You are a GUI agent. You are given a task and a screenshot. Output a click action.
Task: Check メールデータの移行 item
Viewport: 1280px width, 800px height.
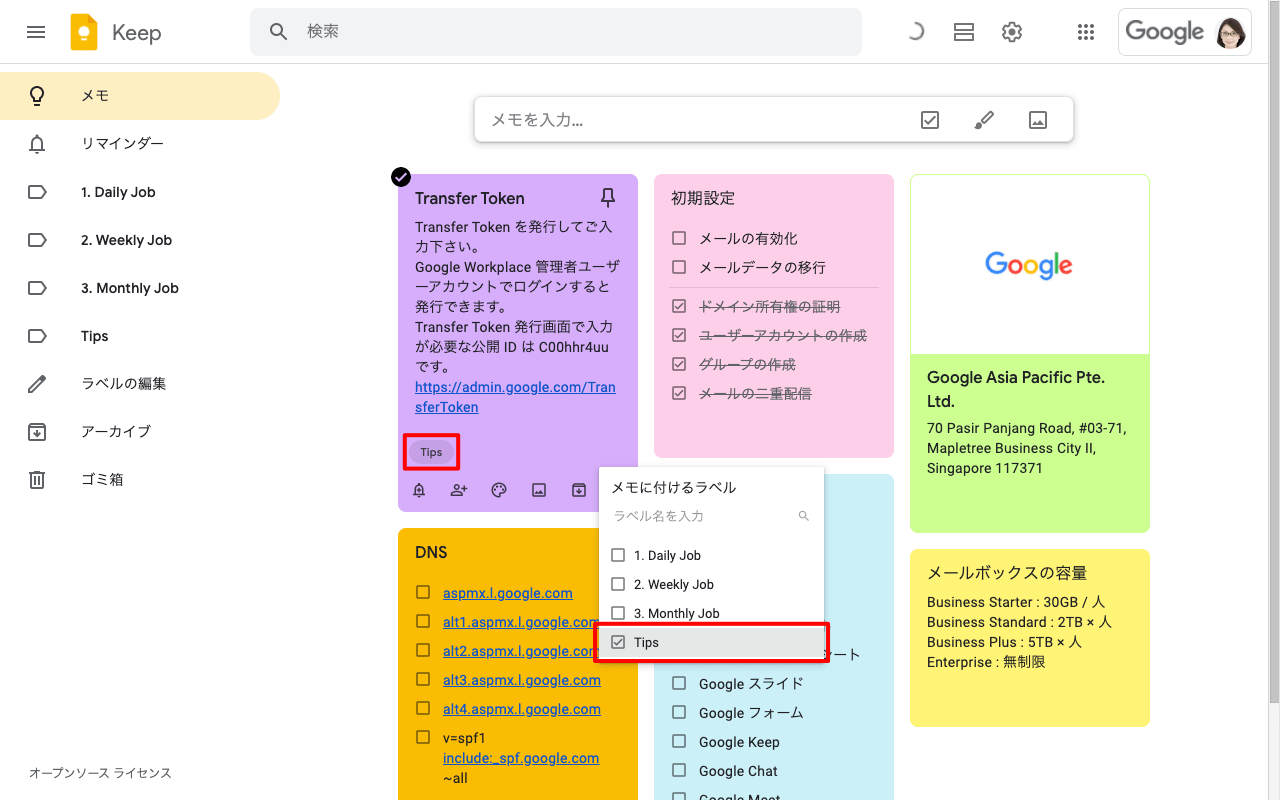point(679,267)
